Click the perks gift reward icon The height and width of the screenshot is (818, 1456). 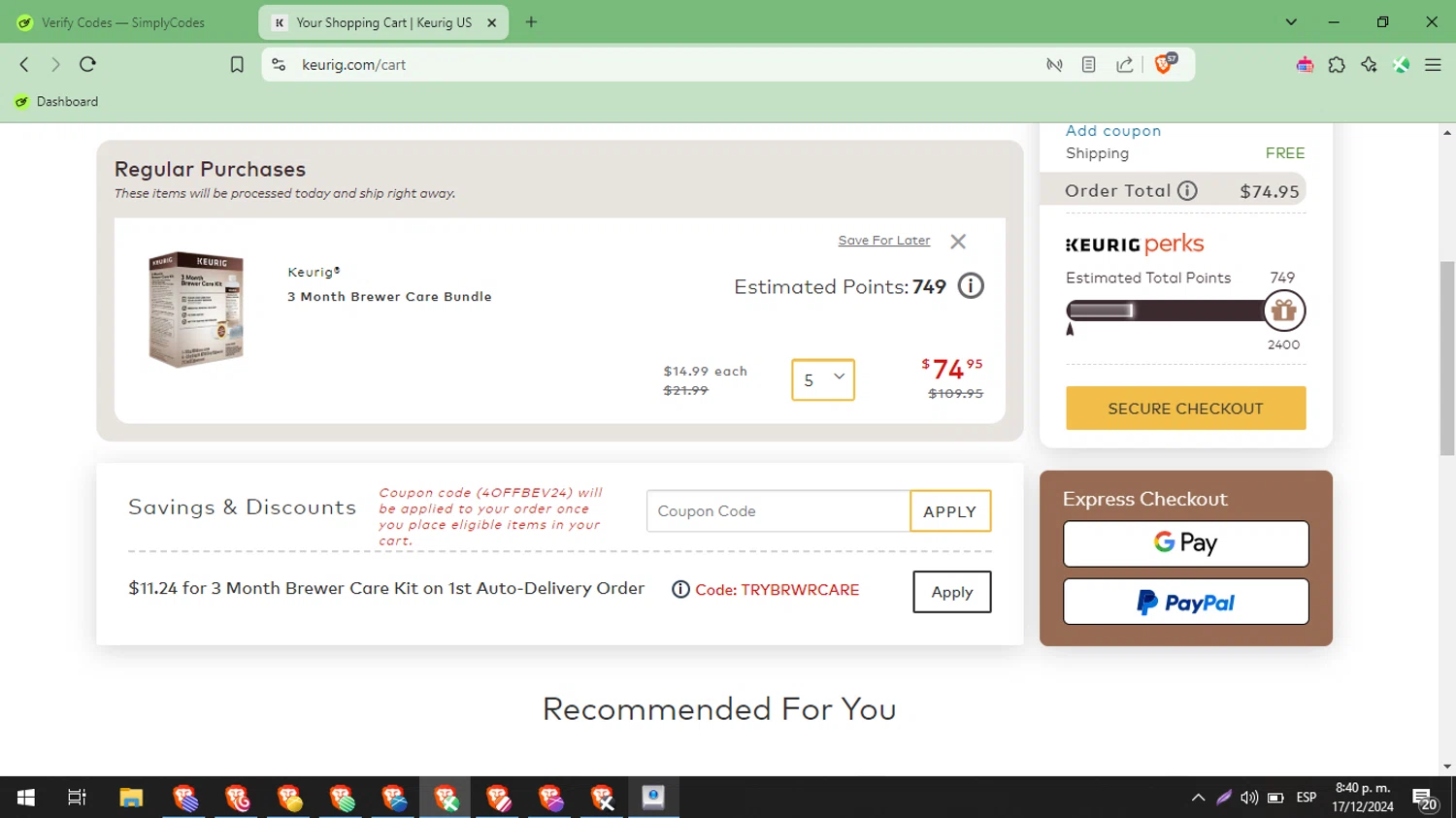click(x=1284, y=311)
